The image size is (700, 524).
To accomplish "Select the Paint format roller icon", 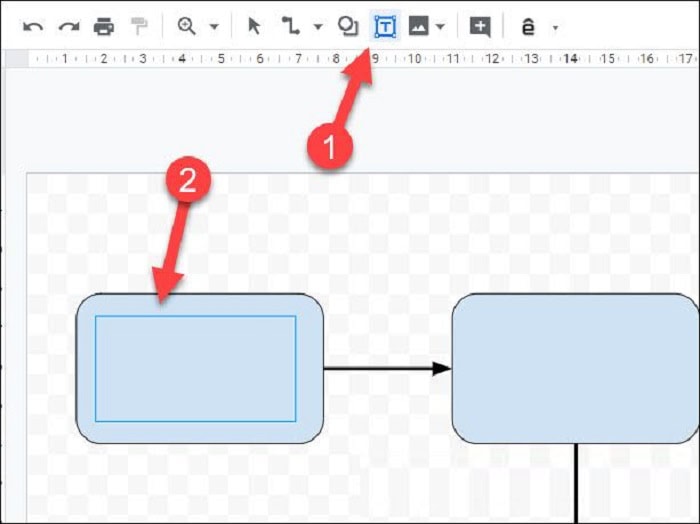I will (x=139, y=27).
